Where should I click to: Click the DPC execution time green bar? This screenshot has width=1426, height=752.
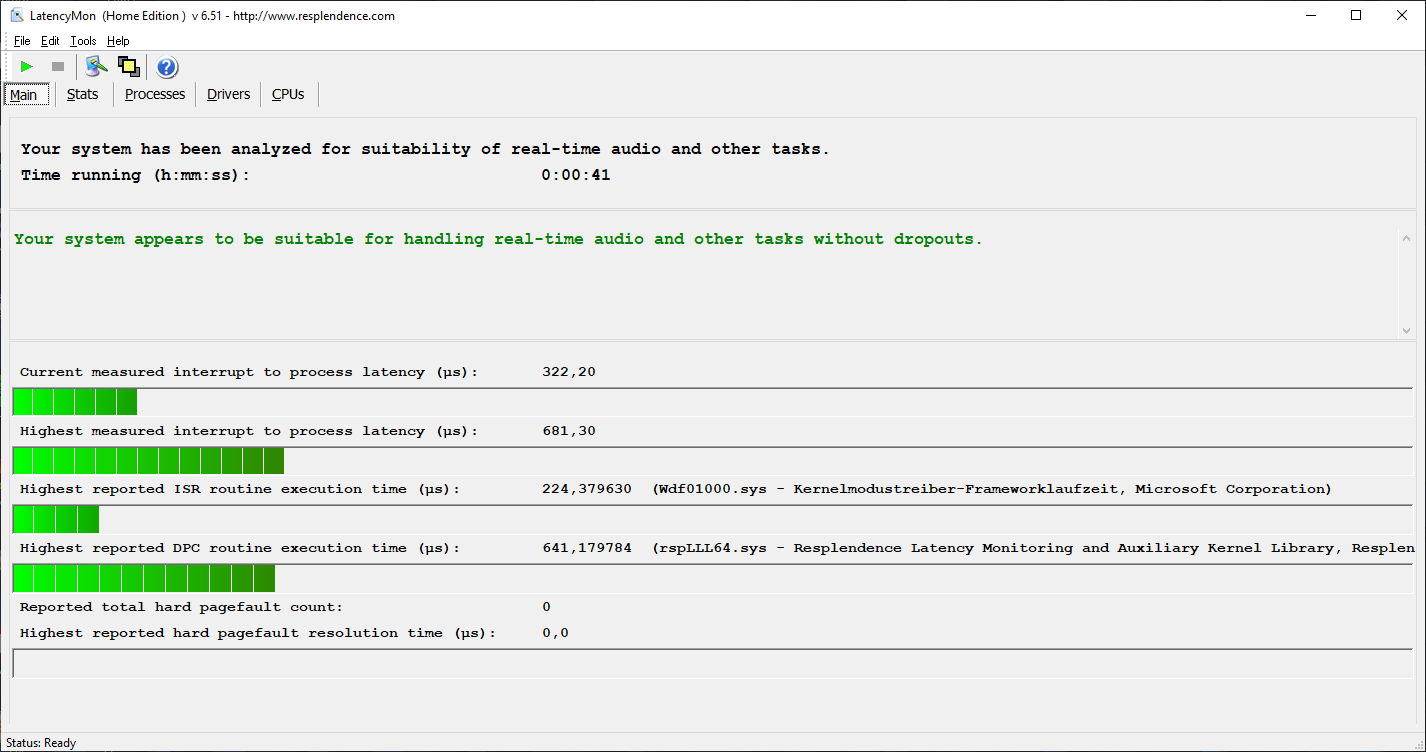pyautogui.click(x=144, y=578)
